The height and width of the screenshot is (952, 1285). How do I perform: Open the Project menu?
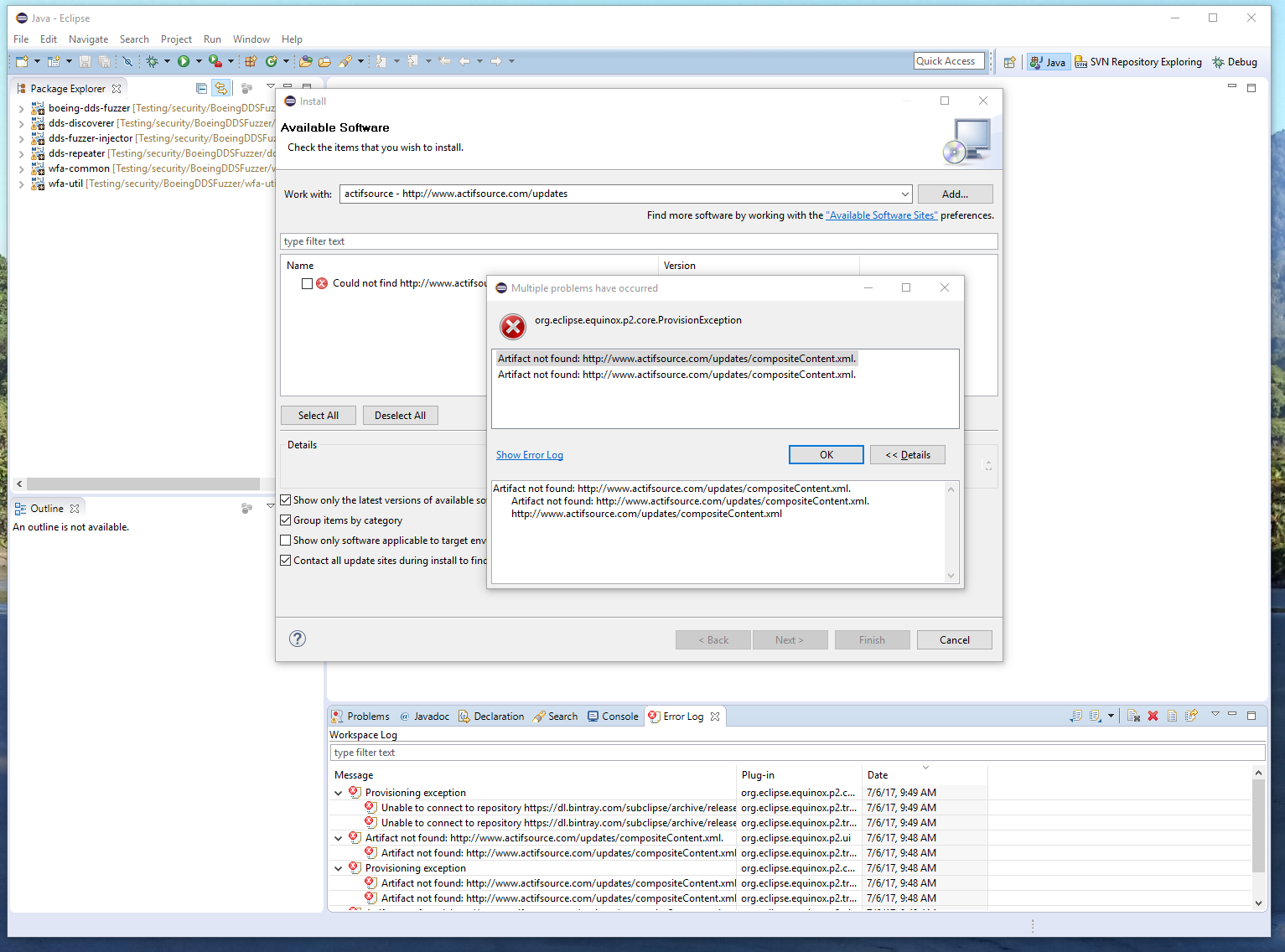(x=176, y=39)
